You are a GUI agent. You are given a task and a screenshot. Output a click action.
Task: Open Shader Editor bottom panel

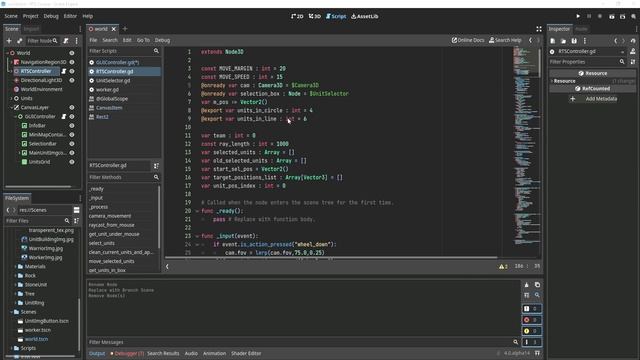pyautogui.click(x=246, y=353)
